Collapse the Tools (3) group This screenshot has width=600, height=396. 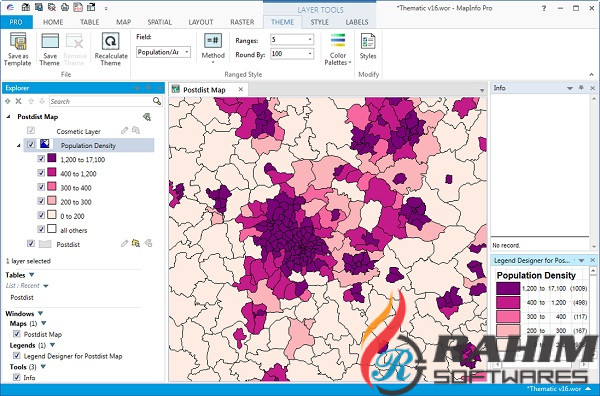coord(43,367)
